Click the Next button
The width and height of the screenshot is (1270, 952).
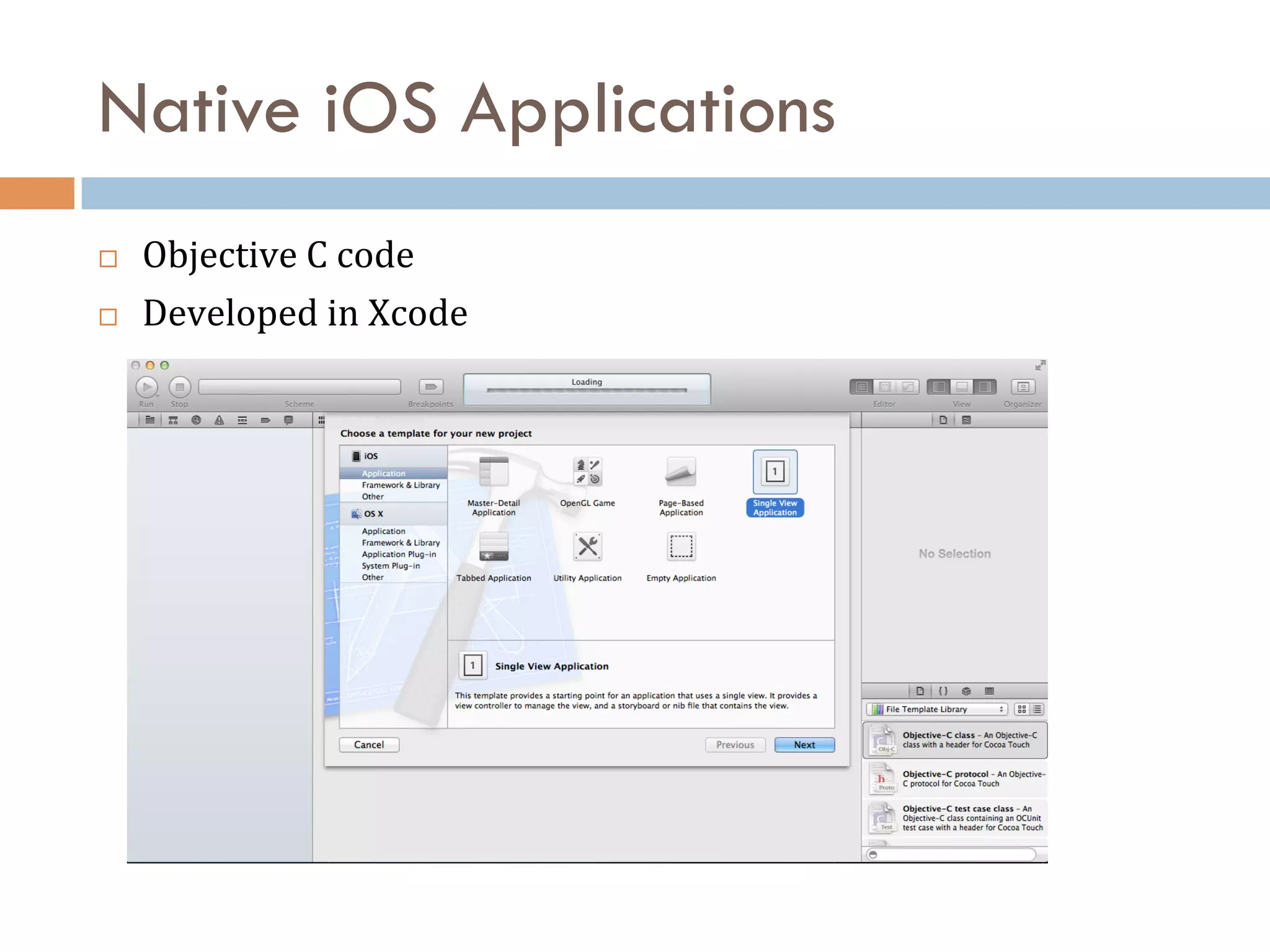tap(805, 745)
